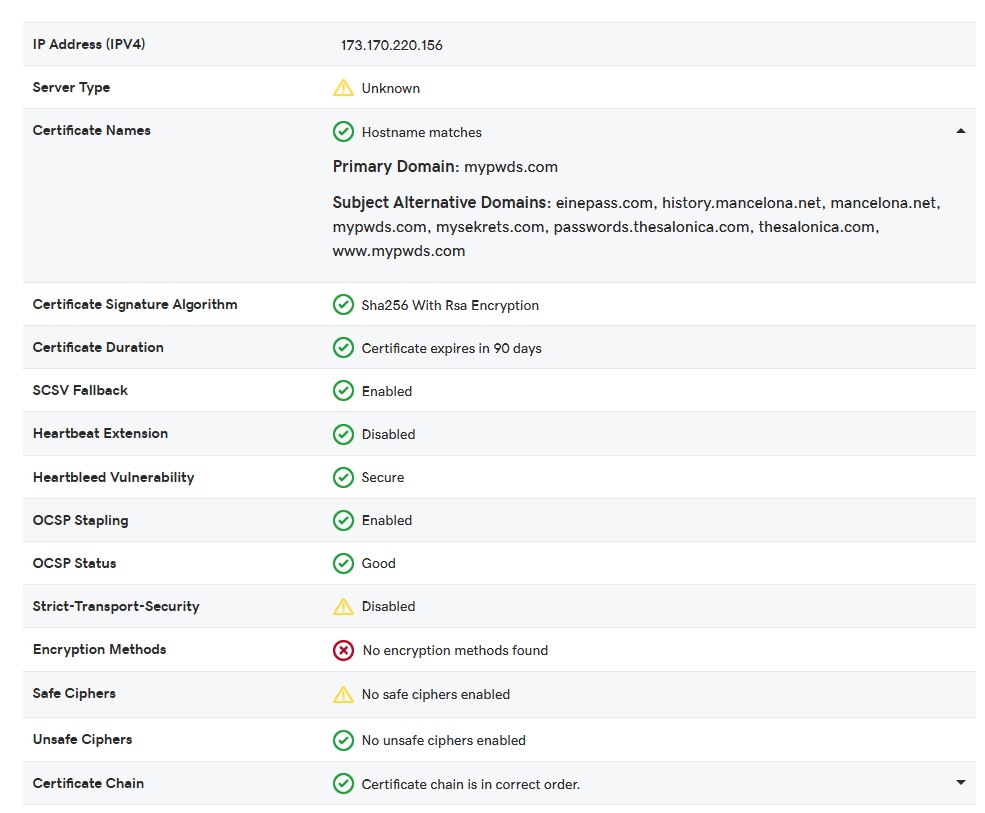Click the Unsafe Ciphers label
Viewport: 985px width, 813px height.
coord(82,739)
